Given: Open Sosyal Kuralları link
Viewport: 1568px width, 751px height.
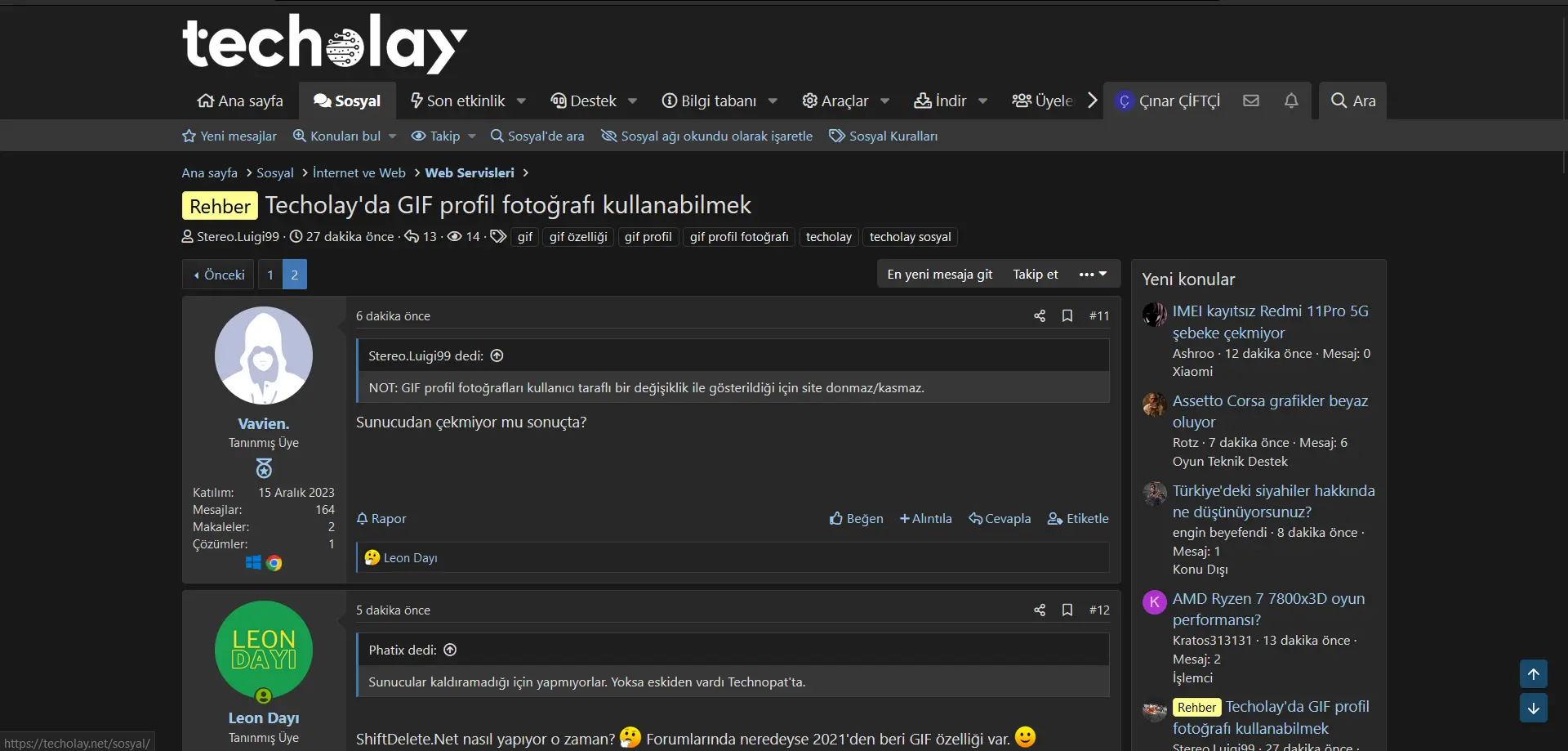Looking at the screenshot, I should [884, 136].
